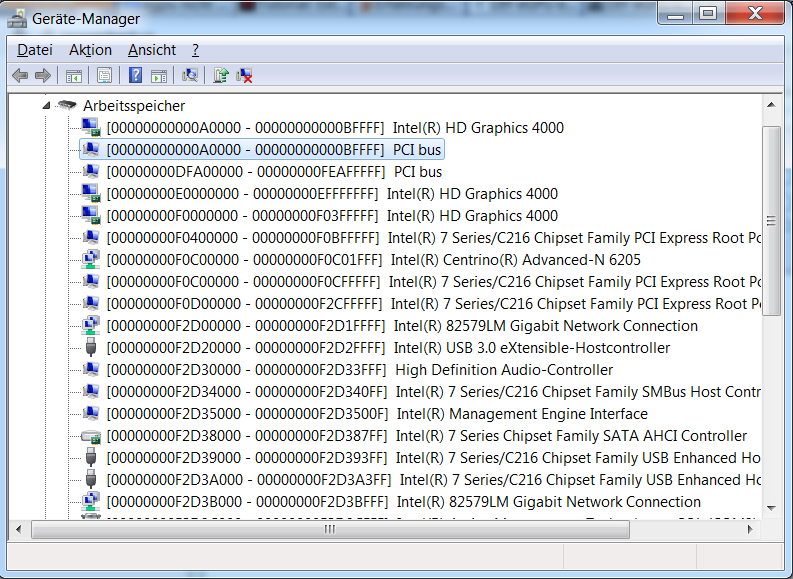Click icon of the E0000000 HD Graphics row
793x579 pixels.
click(91, 193)
